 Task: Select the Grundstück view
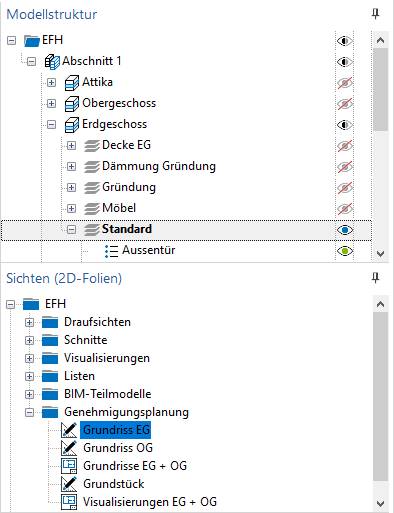click(114, 484)
